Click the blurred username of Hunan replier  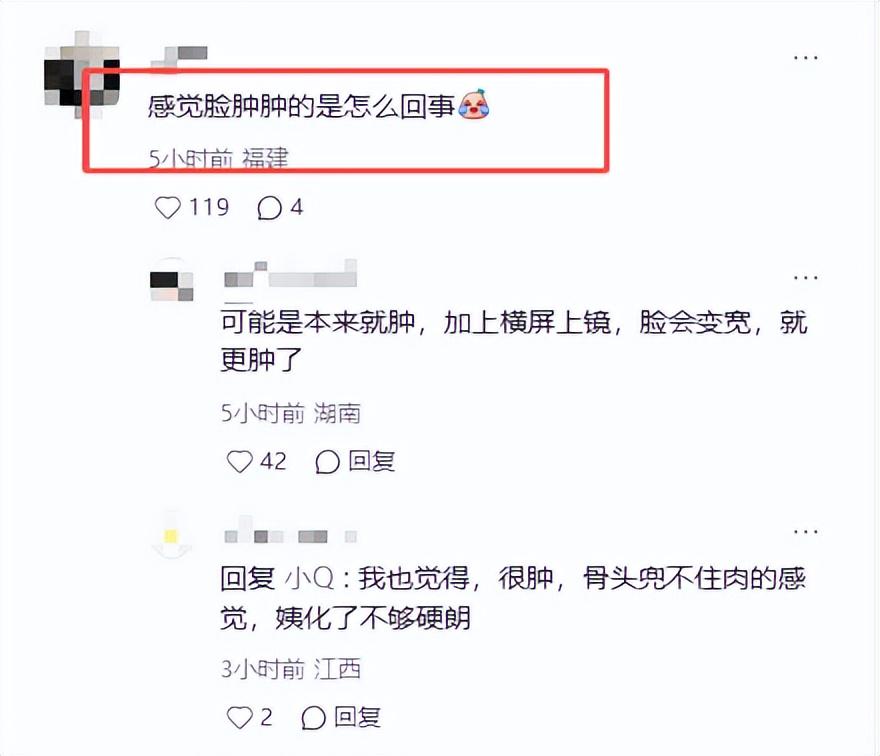[x=290, y=274]
